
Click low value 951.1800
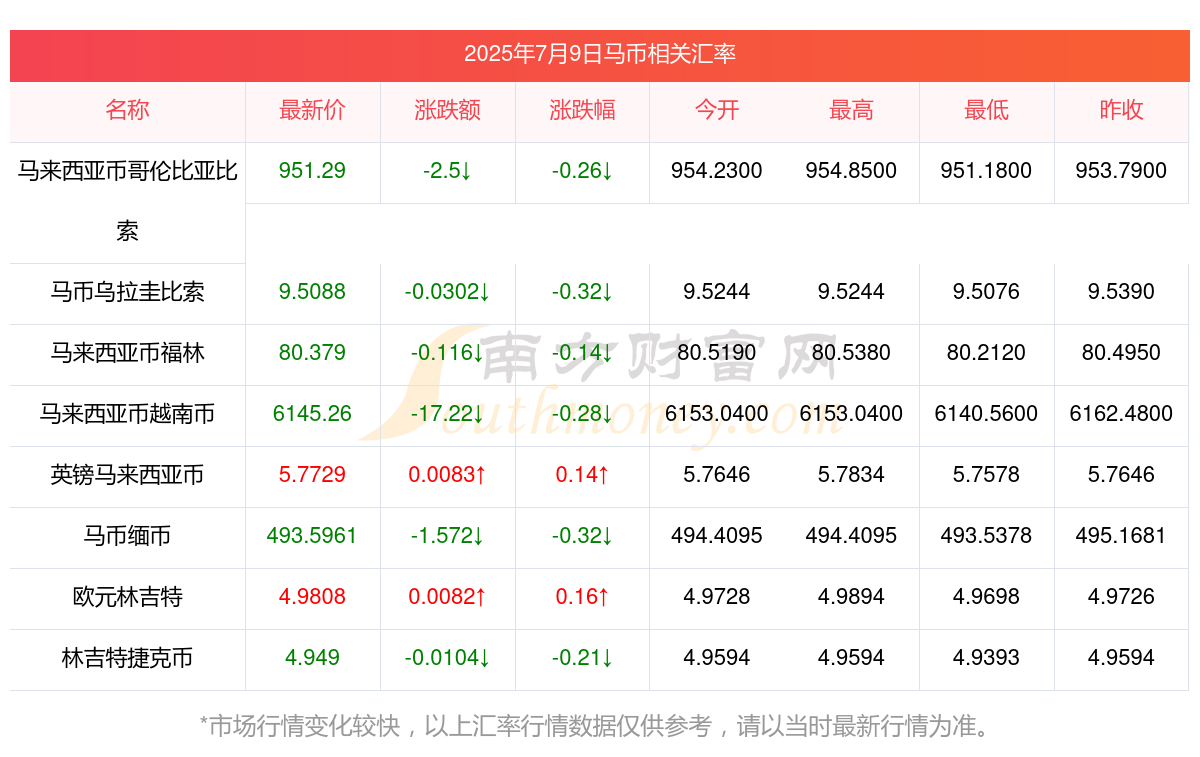point(987,171)
